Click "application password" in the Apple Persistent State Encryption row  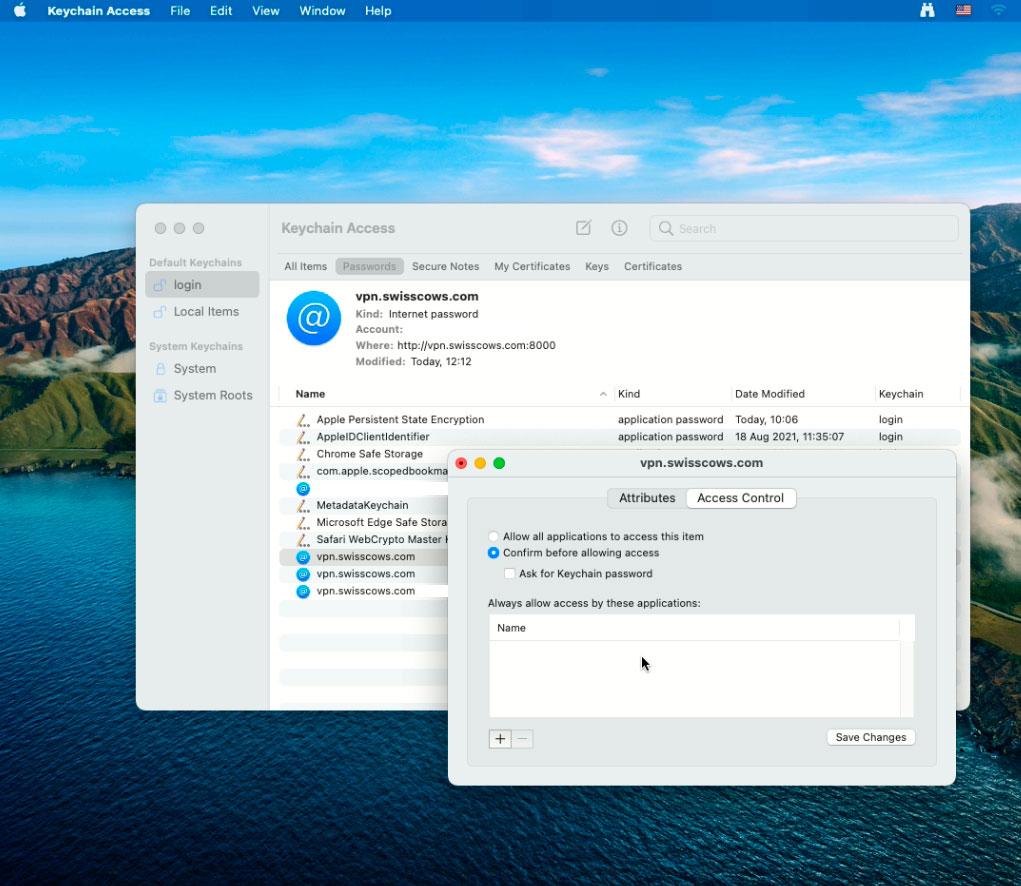click(x=670, y=420)
